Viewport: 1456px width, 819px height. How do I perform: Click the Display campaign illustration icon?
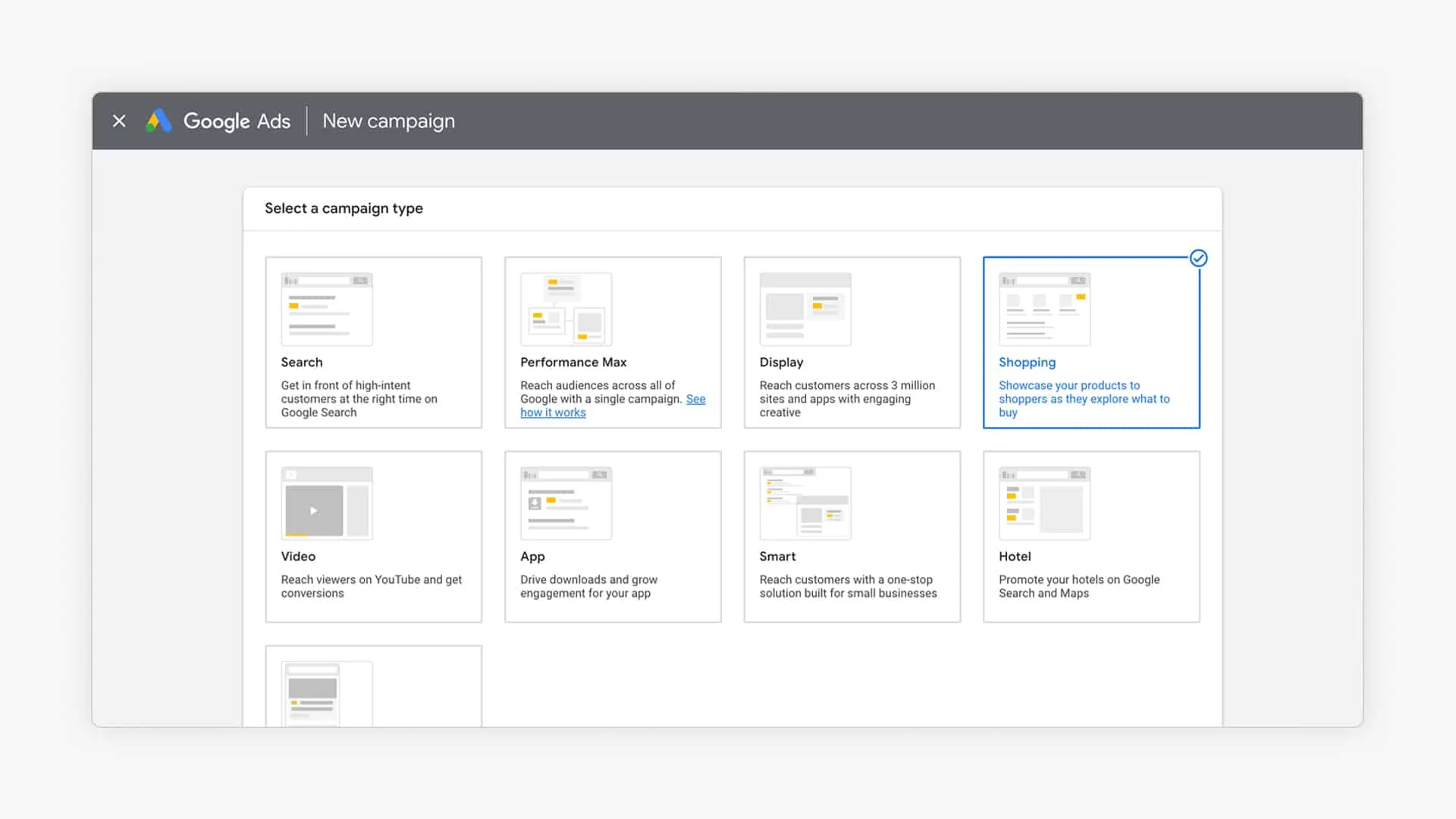(x=805, y=309)
